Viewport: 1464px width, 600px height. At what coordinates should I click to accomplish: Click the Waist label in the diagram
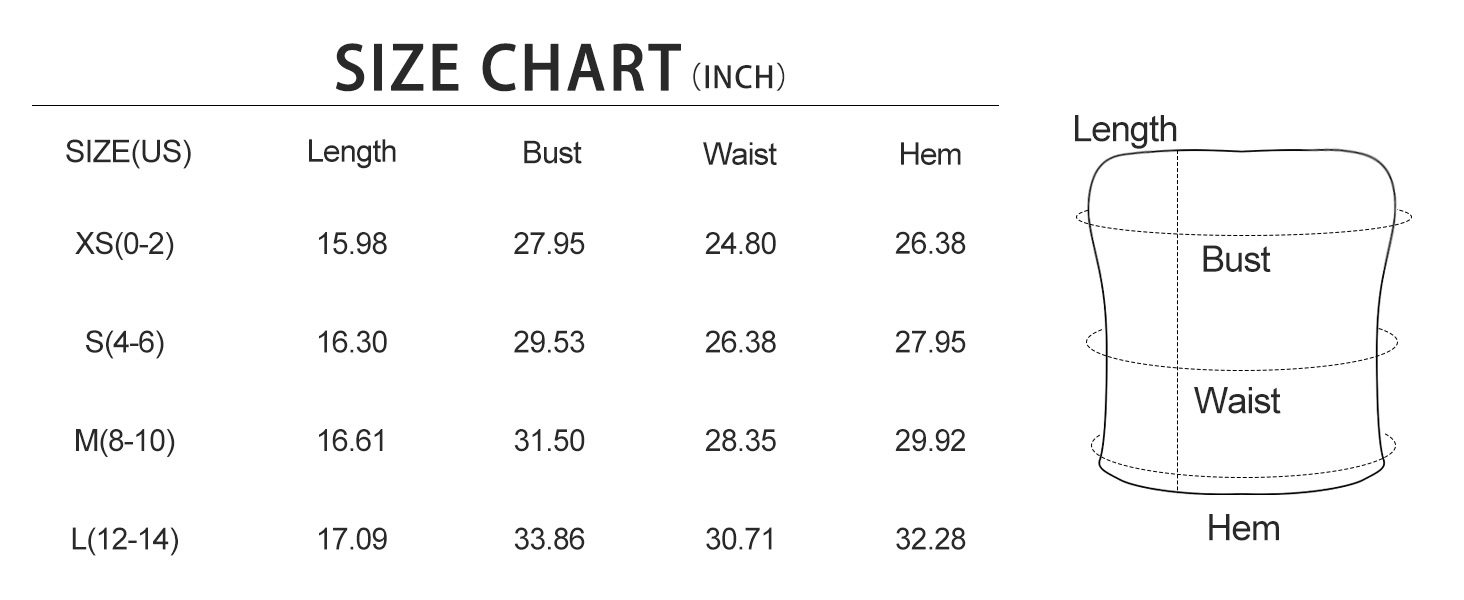click(x=1237, y=401)
